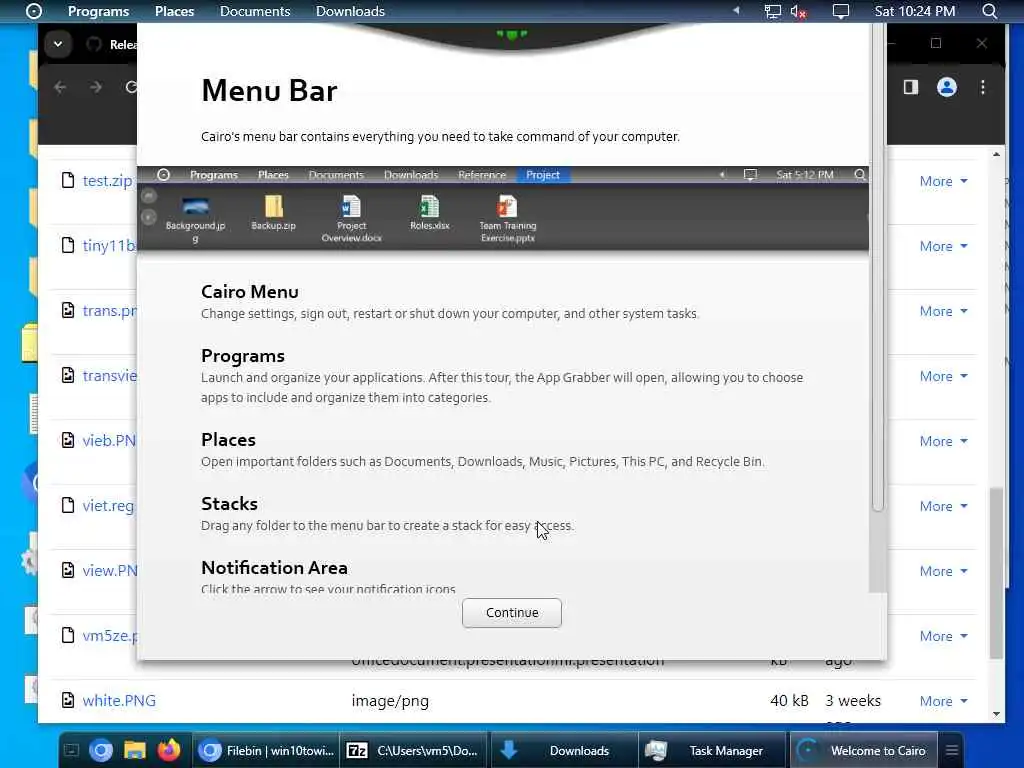Screen dimensions: 1024x768
Task: Open the browser profile avatar
Action: (x=947, y=87)
